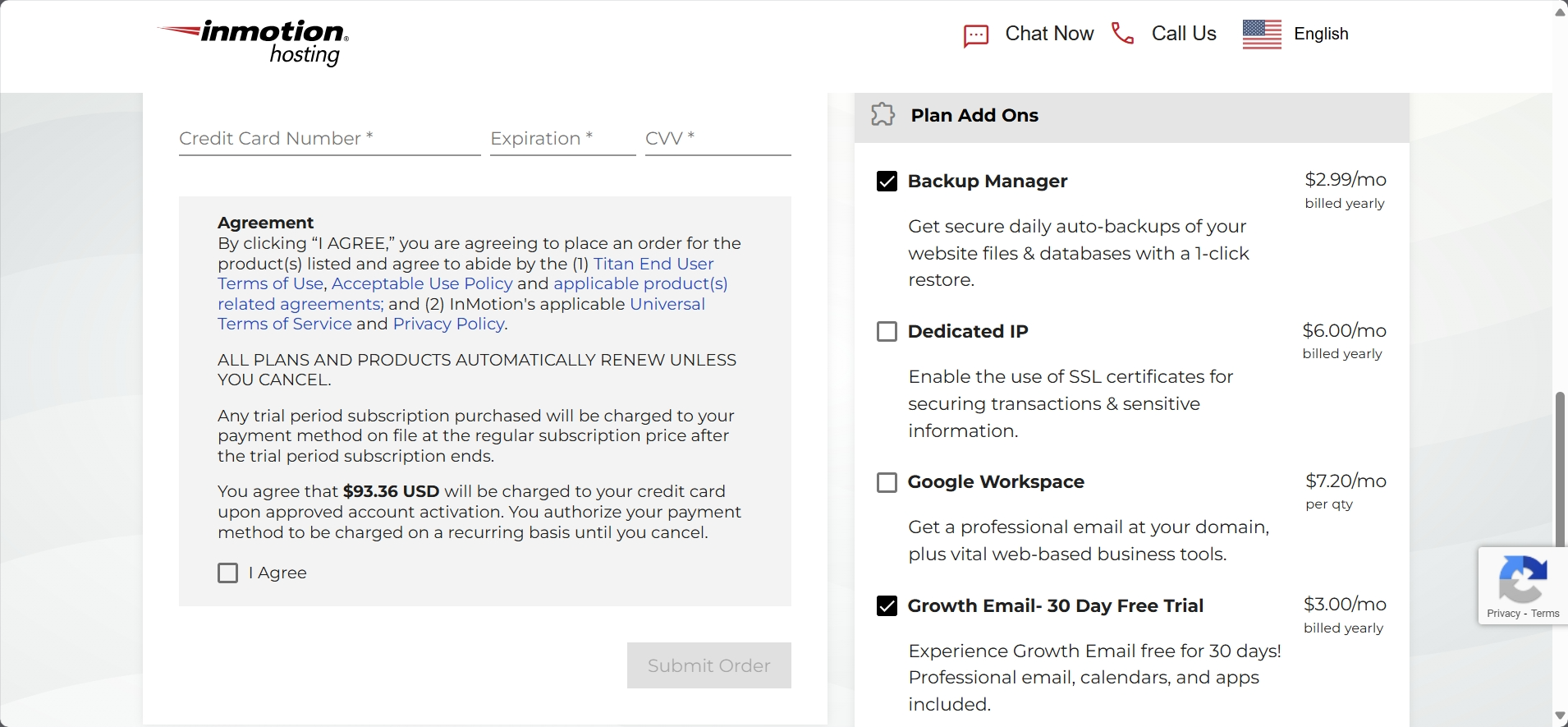
Task: Click the $93.36 USD charge amount
Action: pyautogui.click(x=391, y=491)
